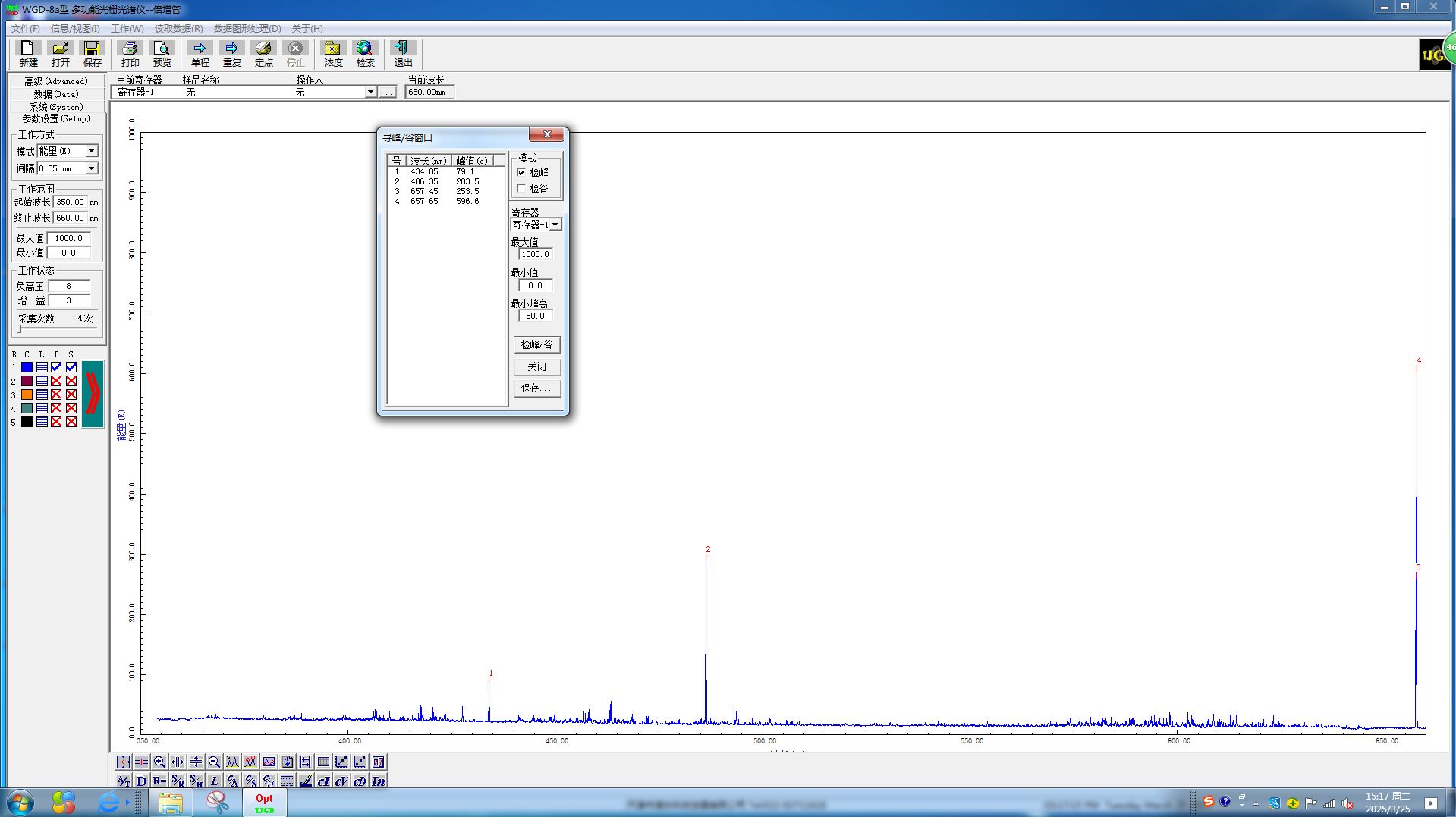Toggle register 2 S checkbox
Image resolution: width=1456 pixels, height=817 pixels.
point(71,381)
